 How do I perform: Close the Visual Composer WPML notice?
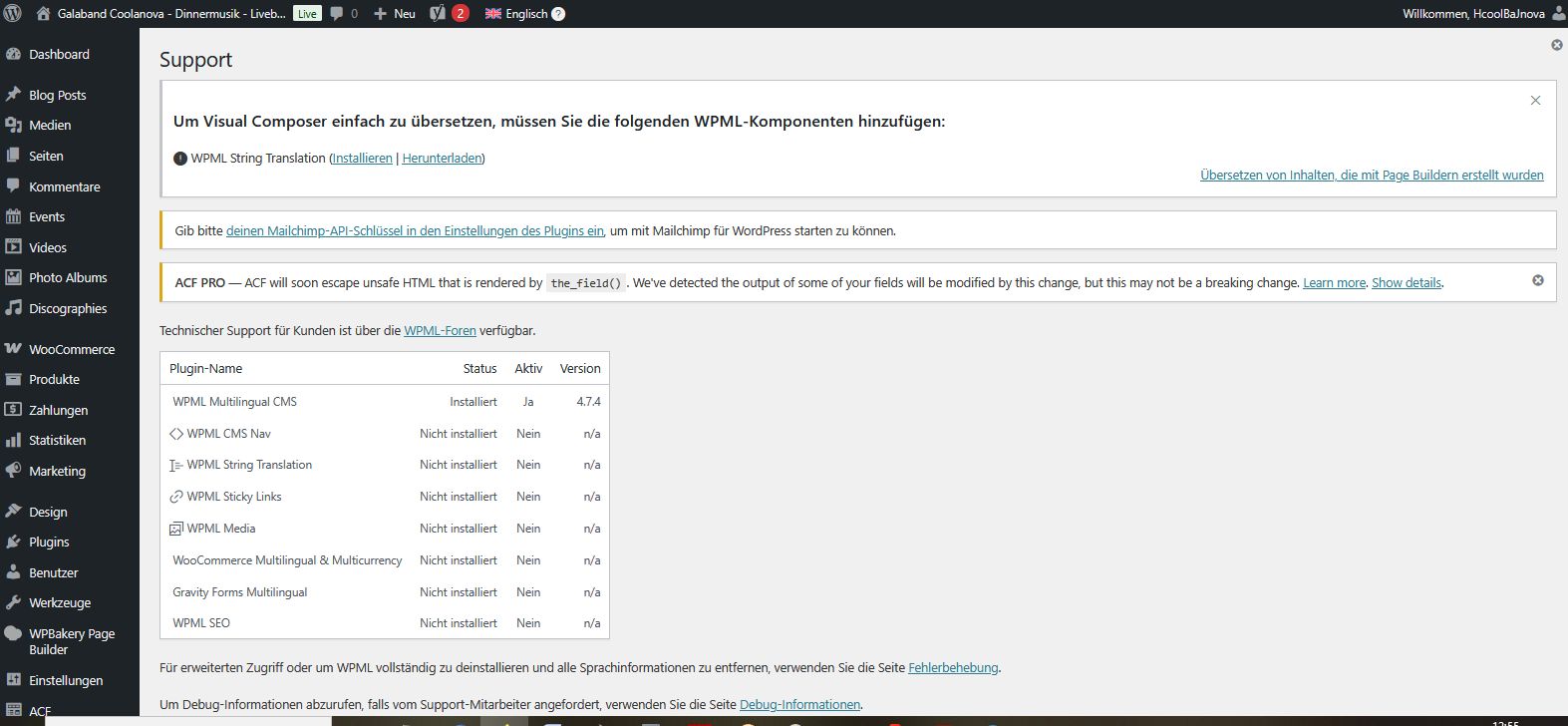[1535, 101]
